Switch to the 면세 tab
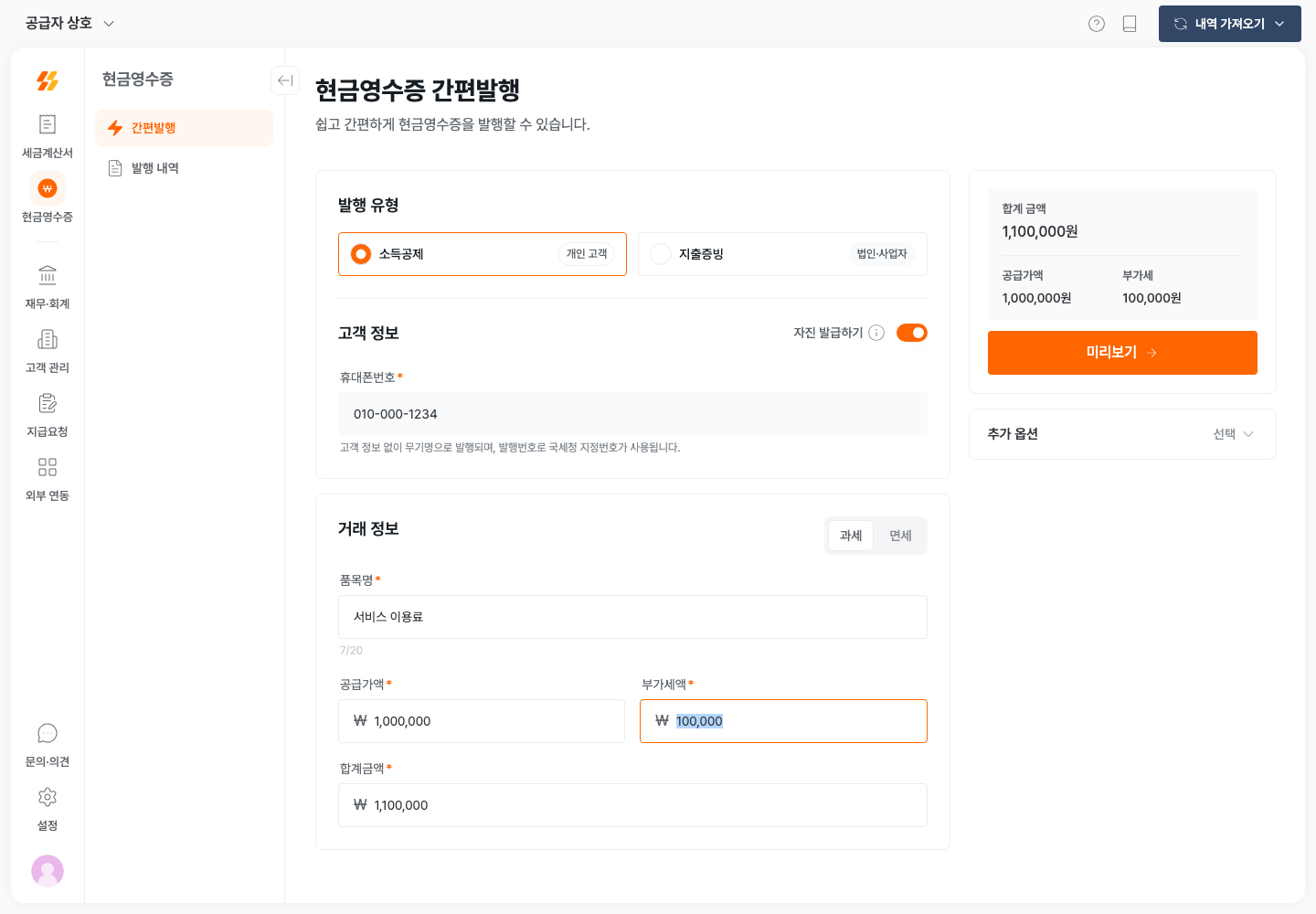This screenshot has width=1316, height=914. click(x=900, y=536)
